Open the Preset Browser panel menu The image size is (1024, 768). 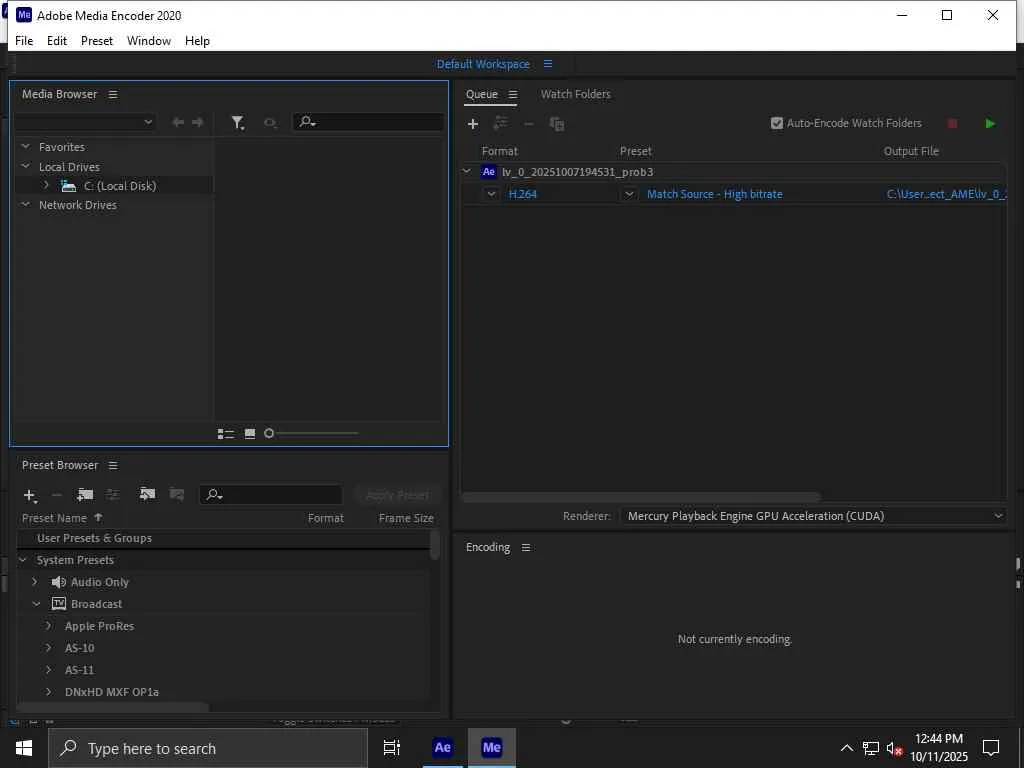pos(113,466)
